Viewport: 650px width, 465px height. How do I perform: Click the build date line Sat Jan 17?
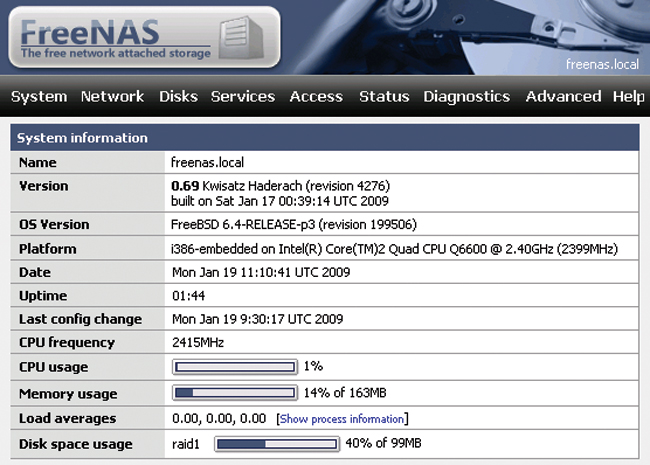pyautogui.click(x=280, y=201)
